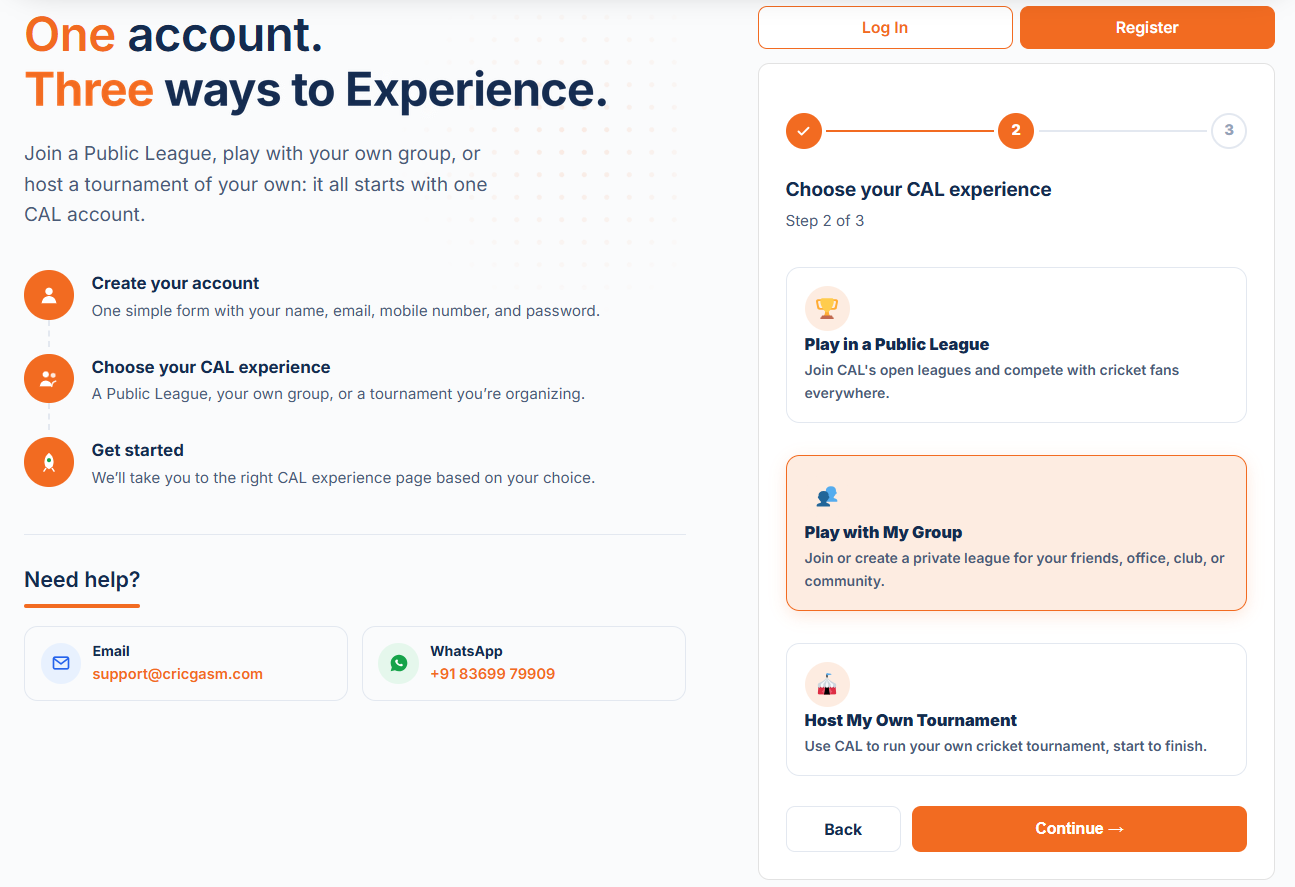
Task: Click the envelope Email icon
Action: [x=61, y=663]
